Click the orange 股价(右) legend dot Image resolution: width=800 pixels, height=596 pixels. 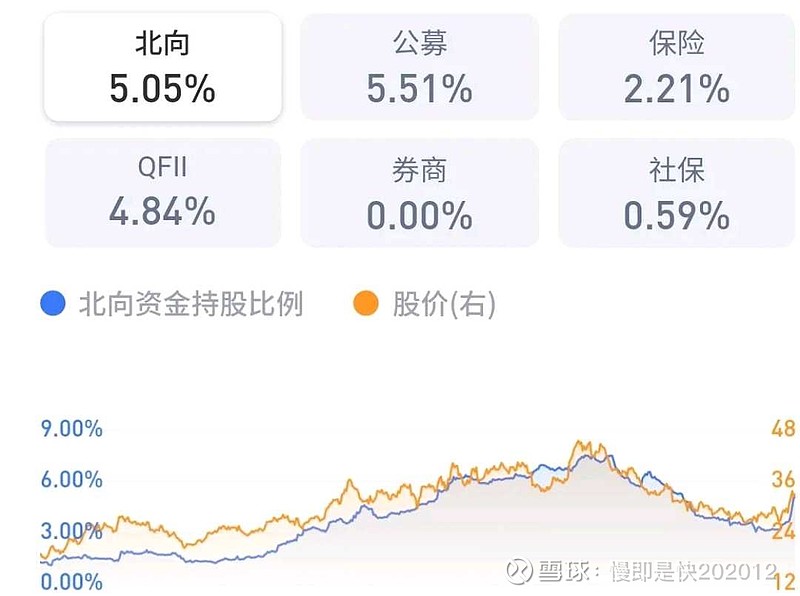tap(367, 304)
